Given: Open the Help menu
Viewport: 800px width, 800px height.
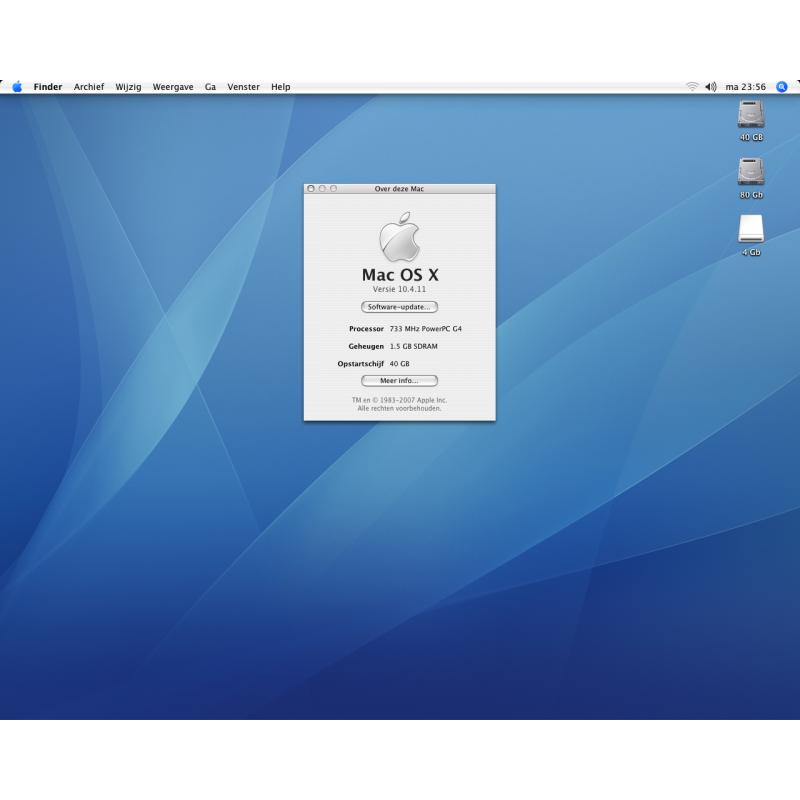Looking at the screenshot, I should click(x=281, y=87).
